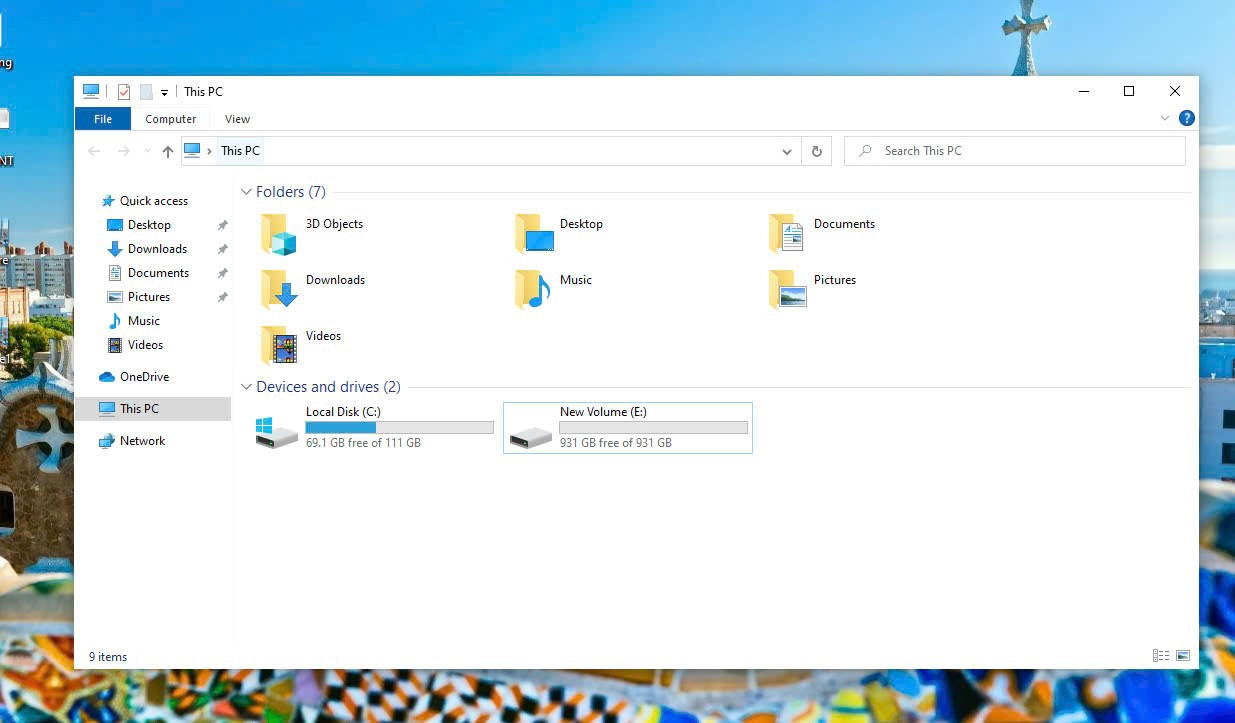Open the address bar history dropdown
The image size is (1235, 723).
(786, 151)
